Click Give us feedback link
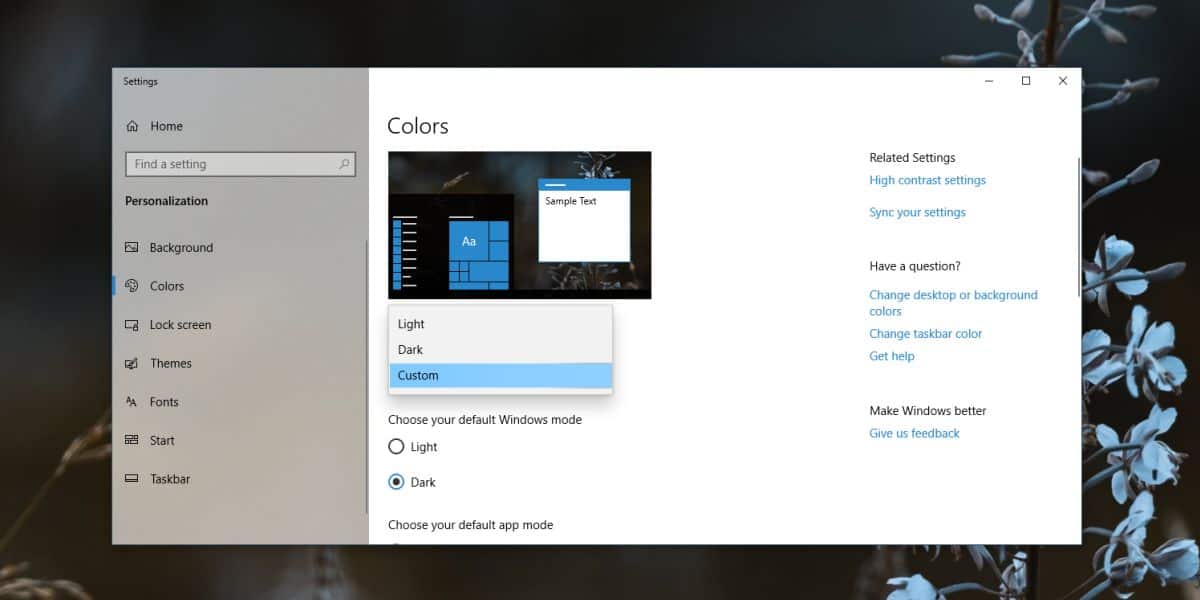This screenshot has height=600, width=1200. click(914, 433)
